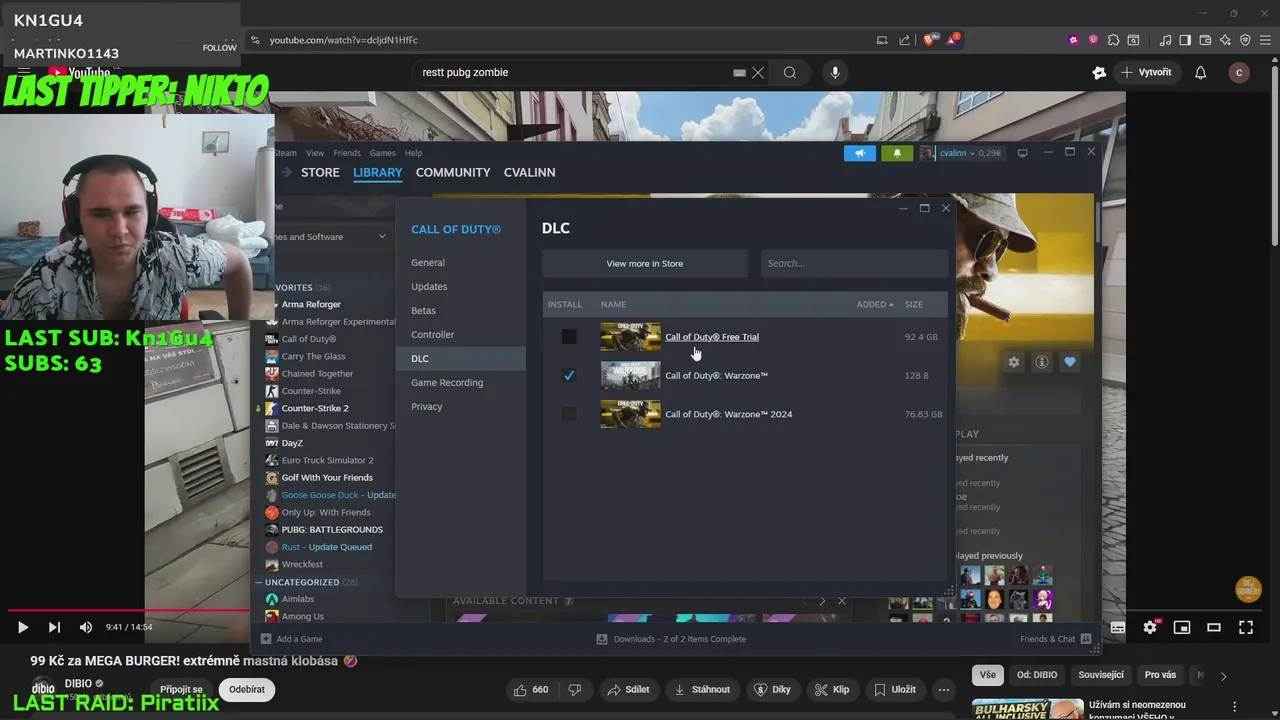
Task: Dislike the video thumbs down icon
Action: (575, 689)
